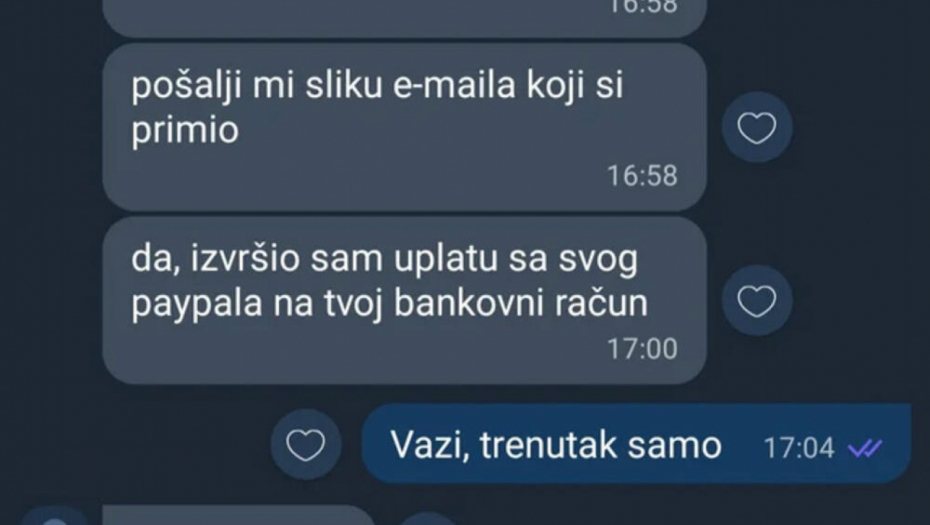Tap the cut-off incoming bubble at bottom
930x525 pixels.
tap(238, 516)
